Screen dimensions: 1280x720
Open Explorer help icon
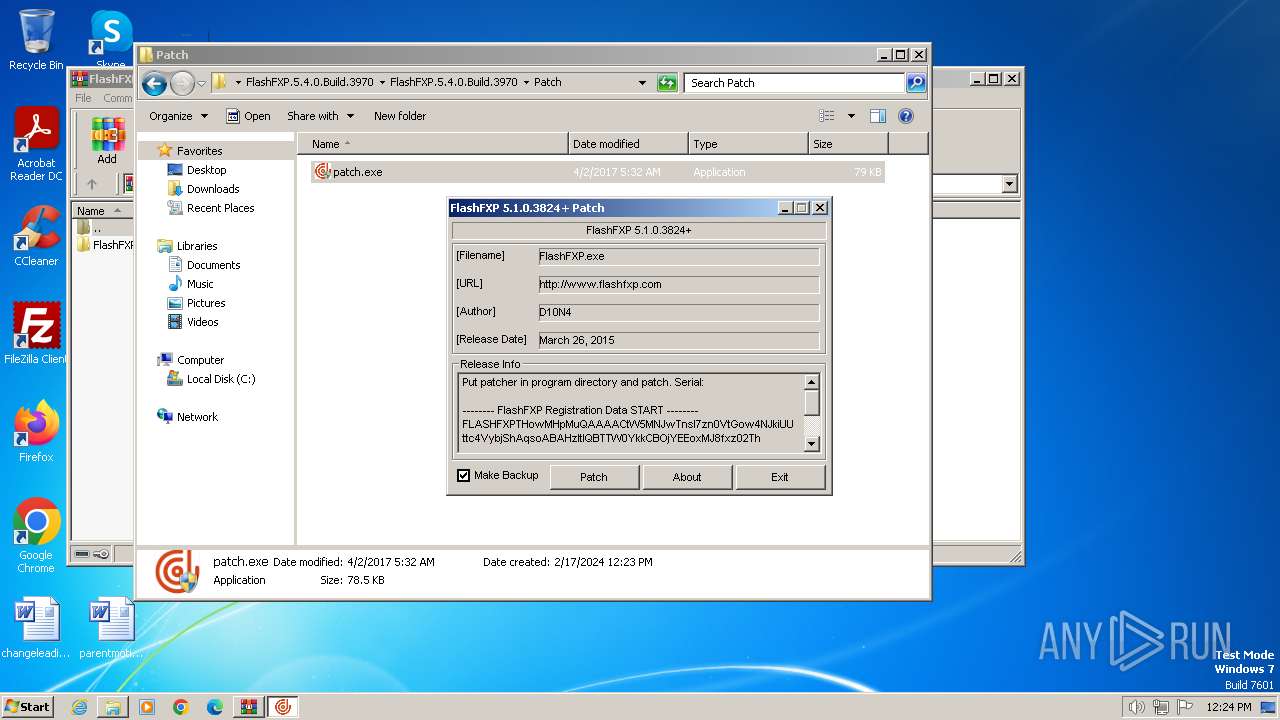pos(906,116)
